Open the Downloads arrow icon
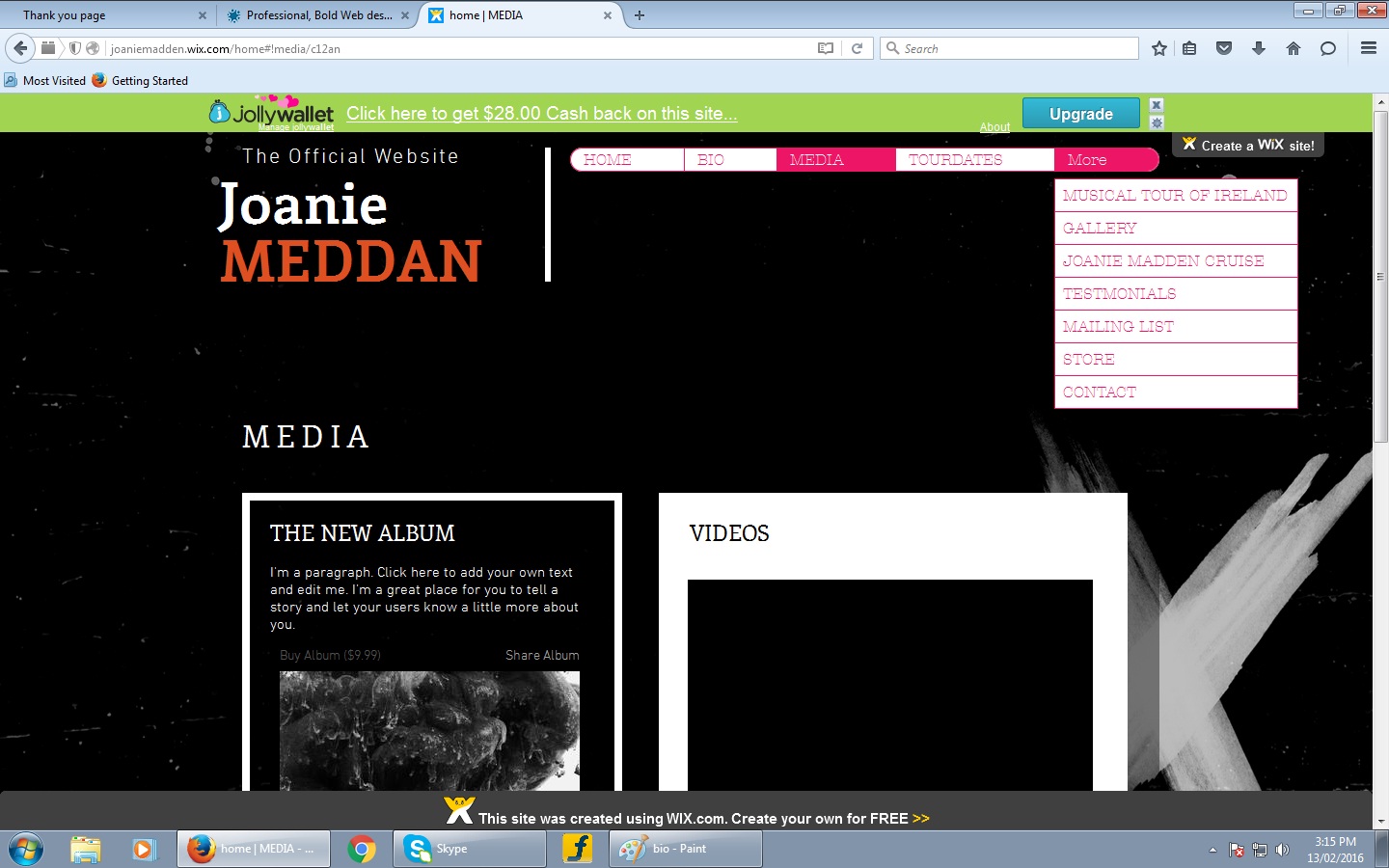This screenshot has height=868, width=1389. pyautogui.click(x=1259, y=48)
